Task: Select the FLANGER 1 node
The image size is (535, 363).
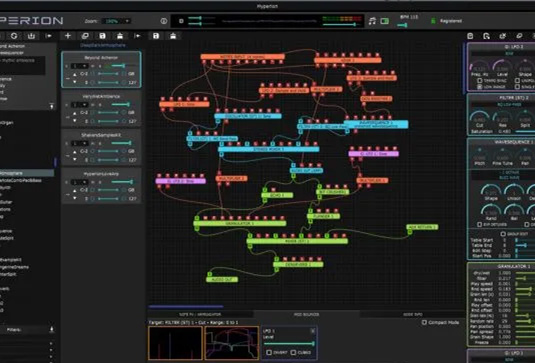Action: (323, 216)
